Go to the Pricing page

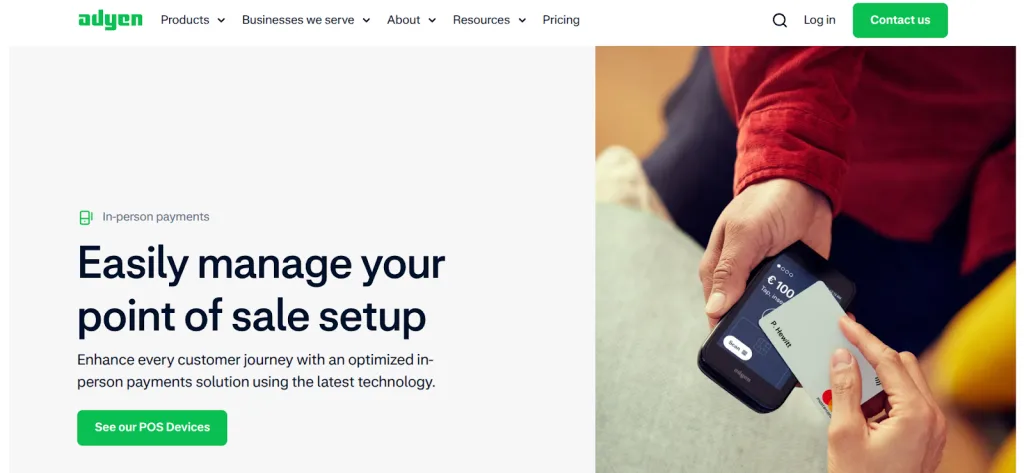(561, 20)
